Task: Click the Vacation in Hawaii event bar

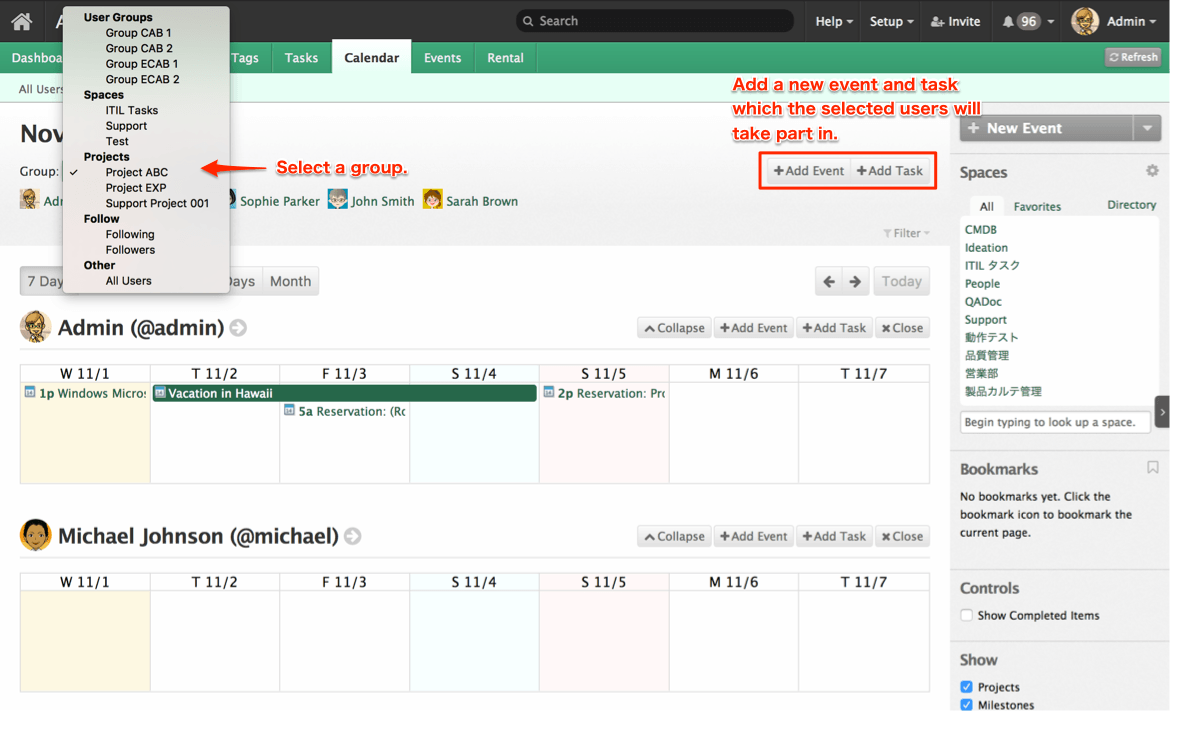Action: click(344, 393)
